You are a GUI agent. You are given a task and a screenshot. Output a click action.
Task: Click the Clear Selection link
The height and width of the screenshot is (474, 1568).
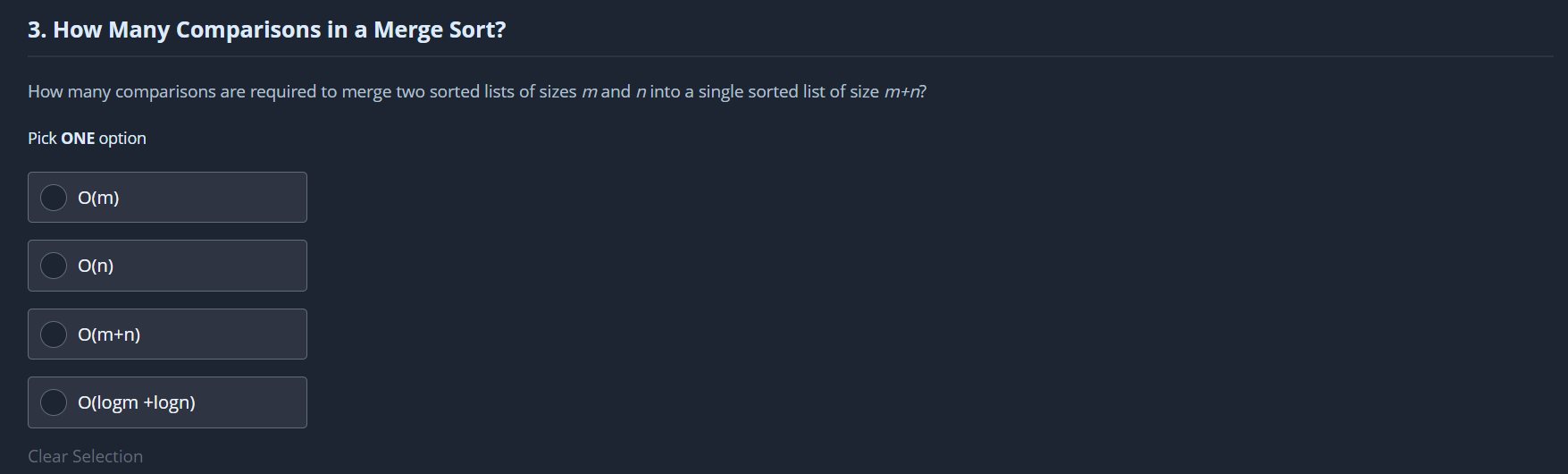point(85,456)
